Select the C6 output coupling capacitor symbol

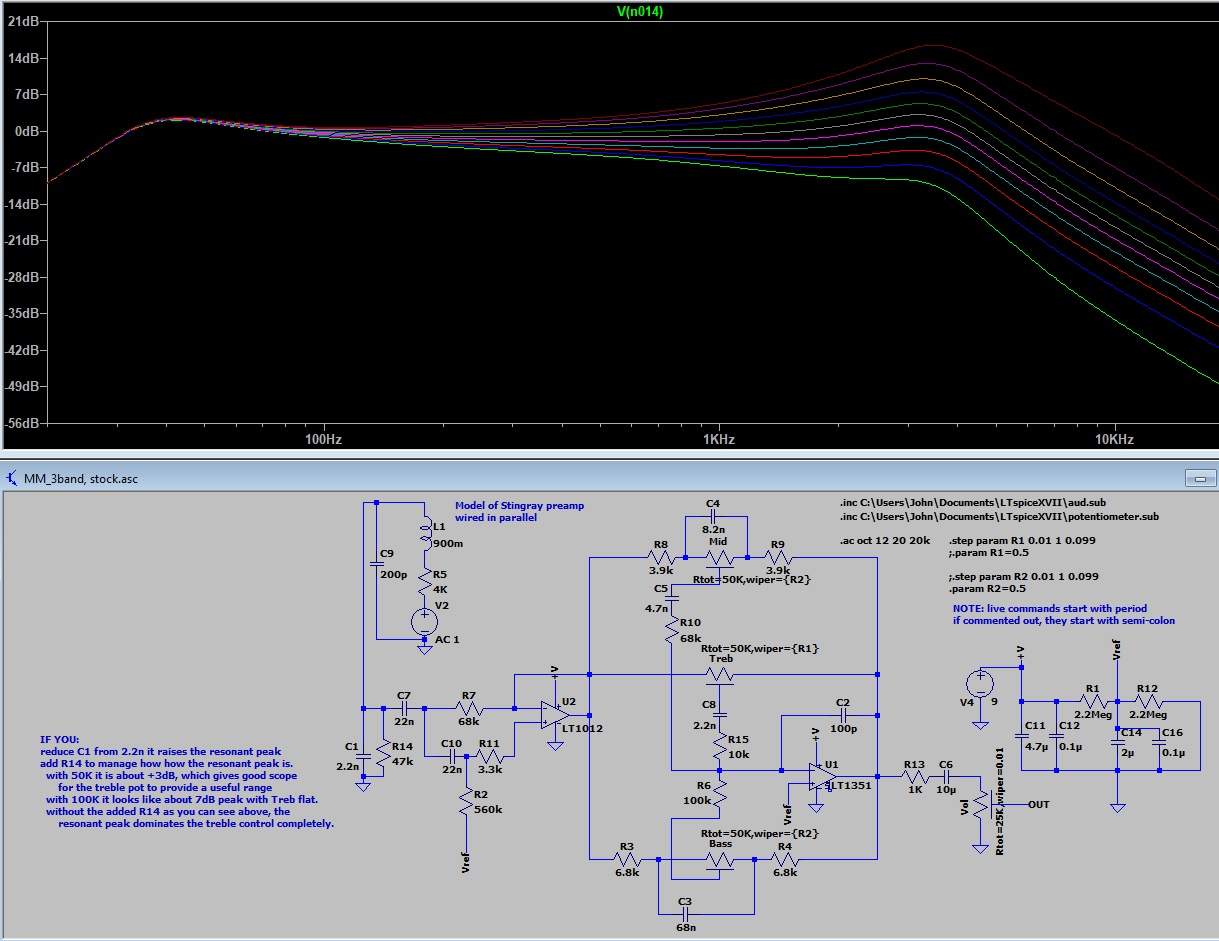(x=945, y=777)
